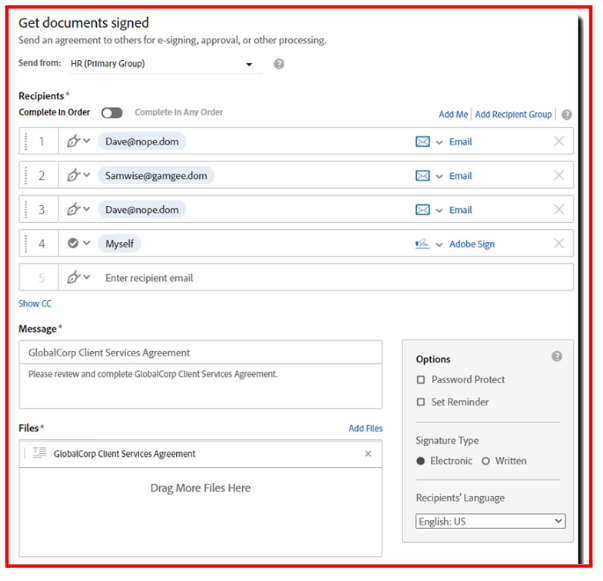Toggle the Complete in Order switch
The image size is (603, 581).
tap(111, 113)
